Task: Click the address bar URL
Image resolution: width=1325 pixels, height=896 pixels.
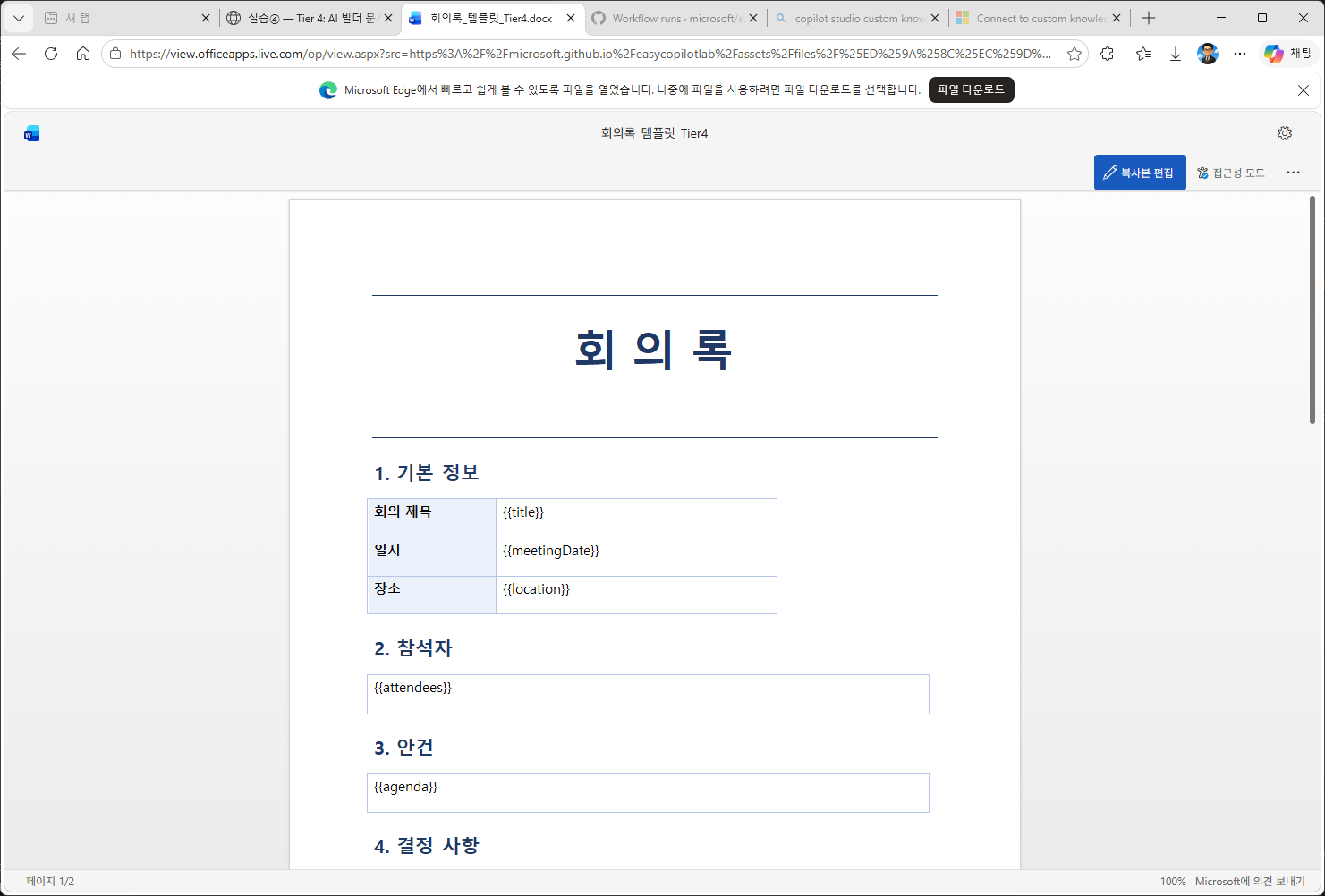Action: pyautogui.click(x=590, y=54)
